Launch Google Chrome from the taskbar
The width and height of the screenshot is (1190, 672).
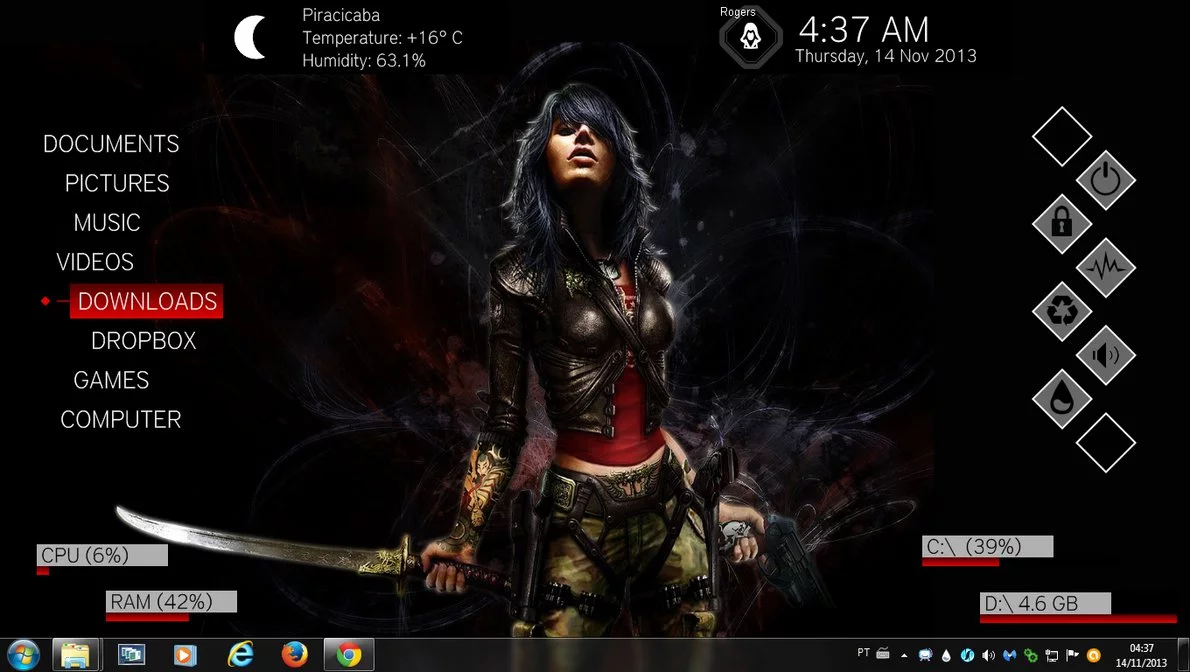[348, 655]
